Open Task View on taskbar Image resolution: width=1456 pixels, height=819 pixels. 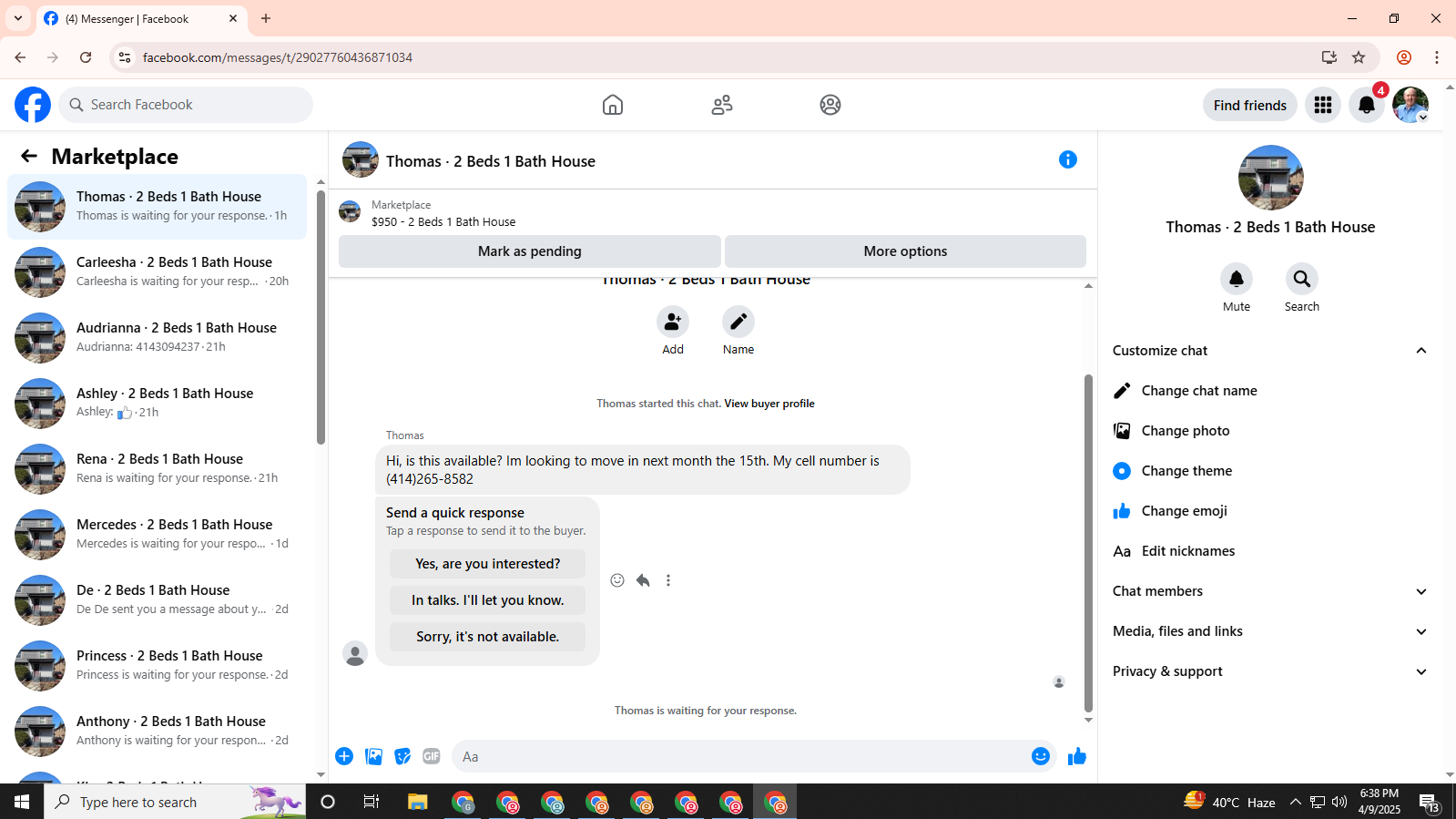click(371, 802)
